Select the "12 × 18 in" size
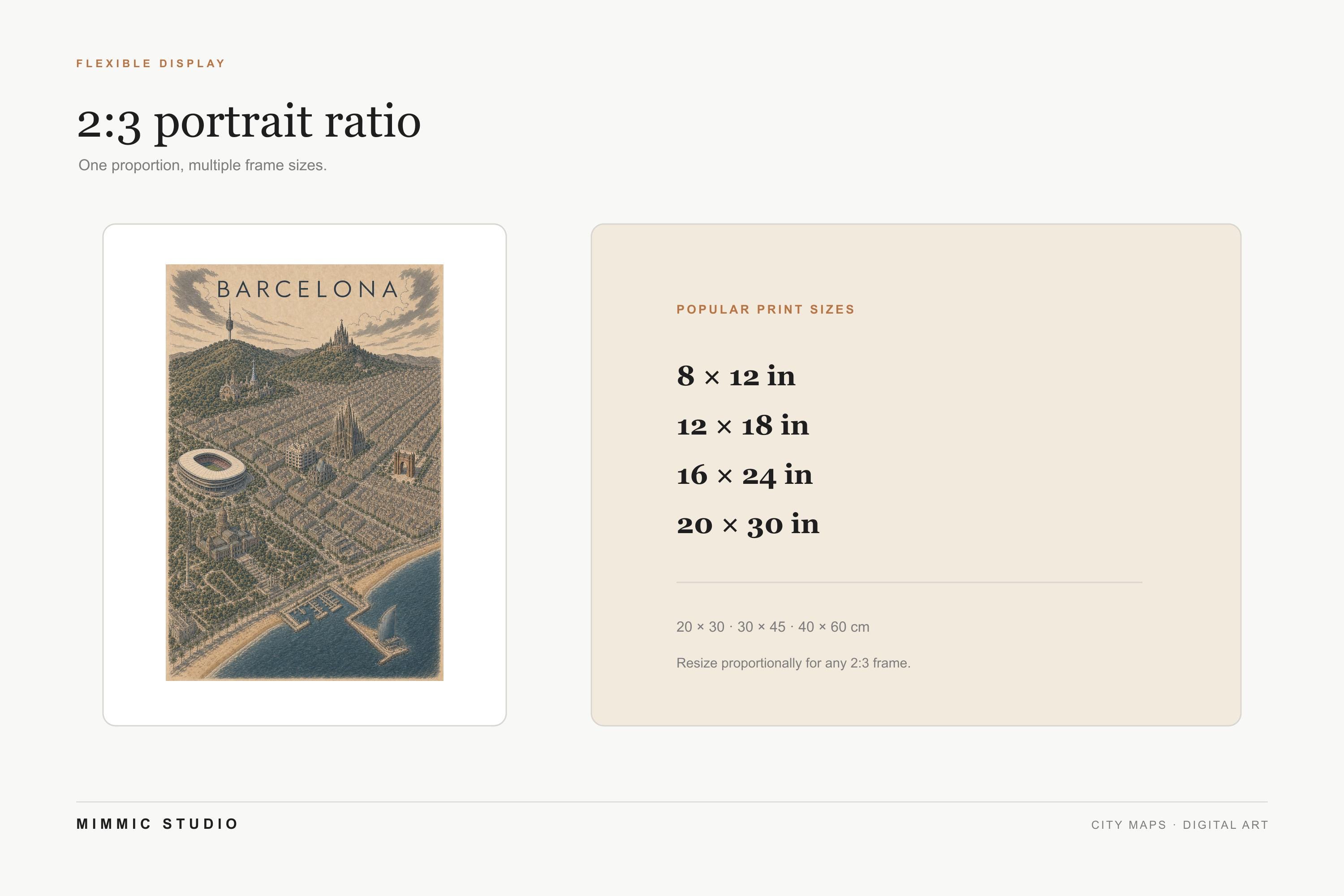Screen dimensions: 1344x896 (x=743, y=426)
